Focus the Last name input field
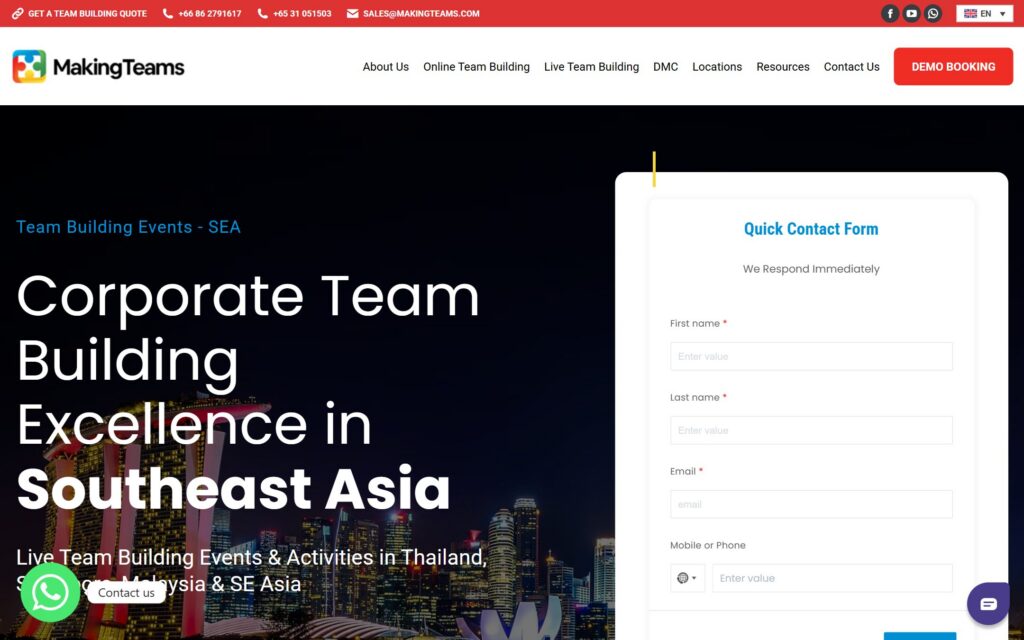The height and width of the screenshot is (640, 1024). pyautogui.click(x=811, y=430)
